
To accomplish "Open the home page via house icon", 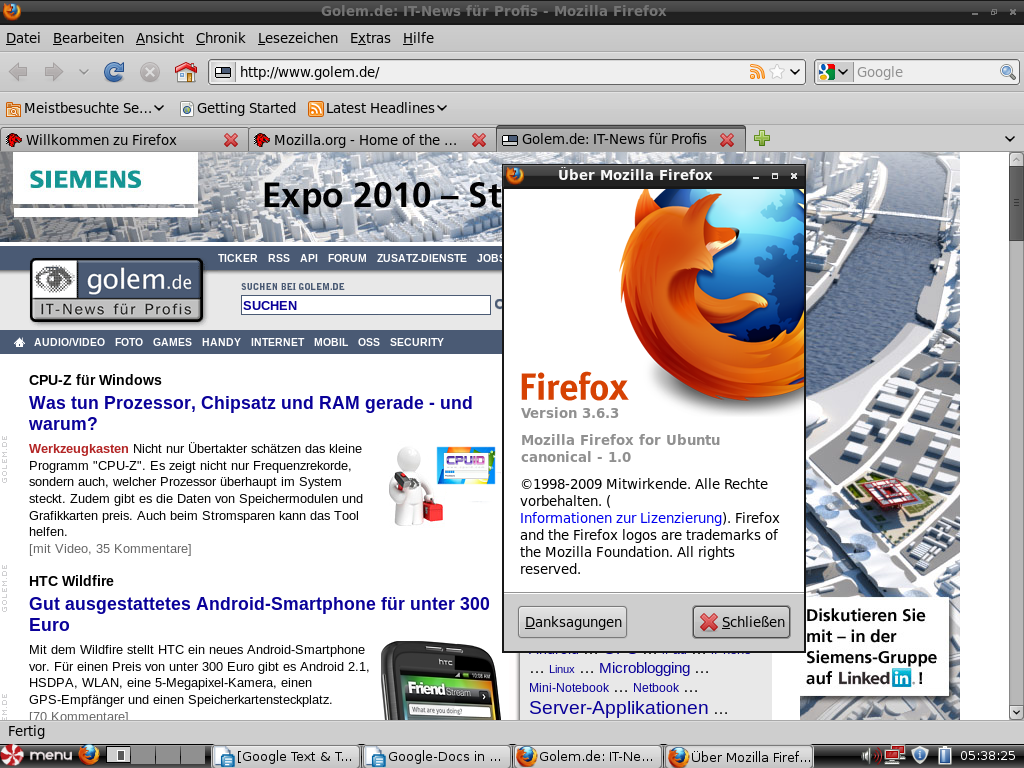I will click(187, 71).
